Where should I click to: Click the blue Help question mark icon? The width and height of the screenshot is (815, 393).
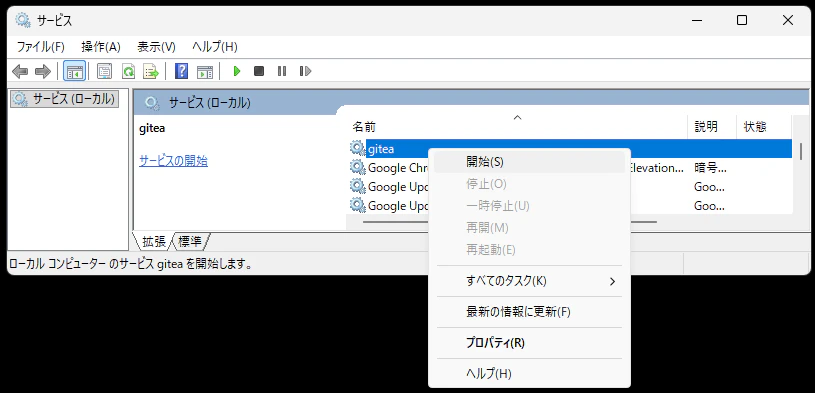(181, 71)
